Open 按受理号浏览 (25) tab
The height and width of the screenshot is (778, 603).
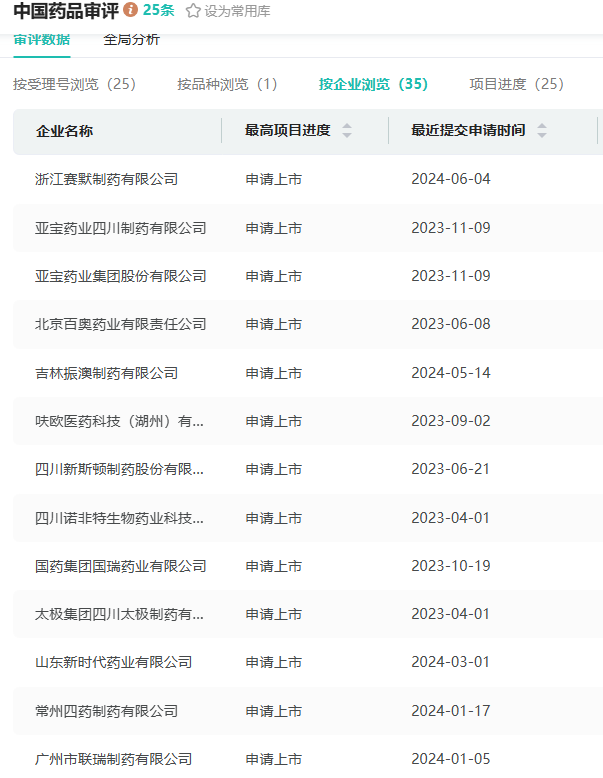pyautogui.click(x=74, y=84)
